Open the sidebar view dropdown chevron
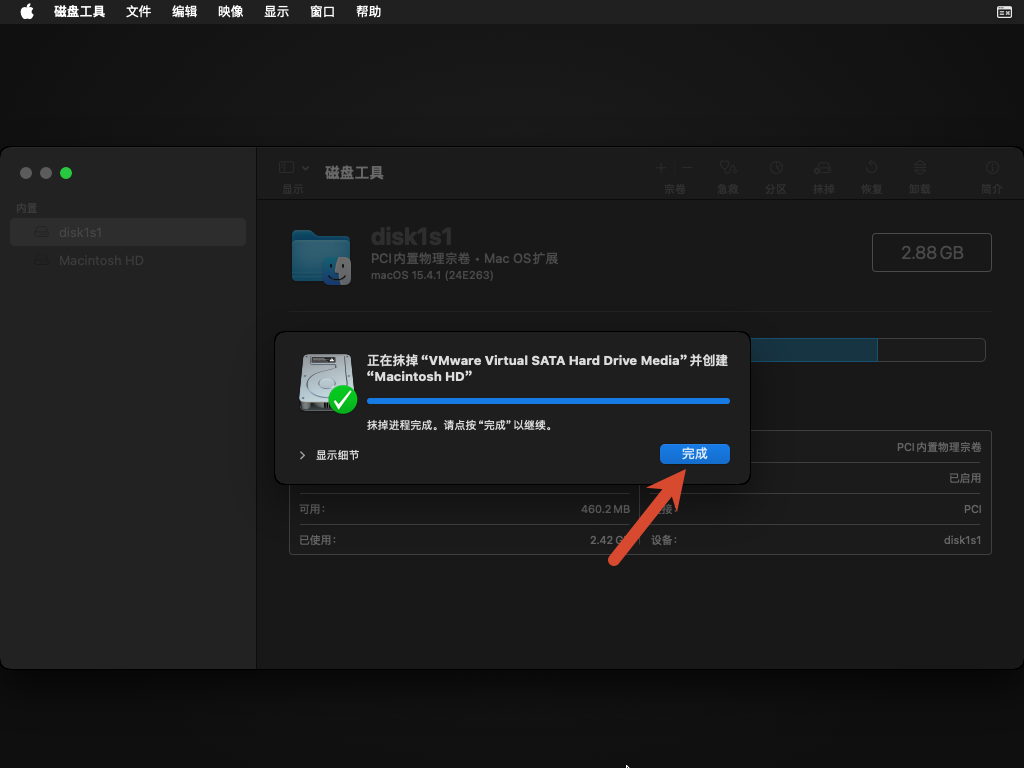The image size is (1024, 768). [x=305, y=168]
